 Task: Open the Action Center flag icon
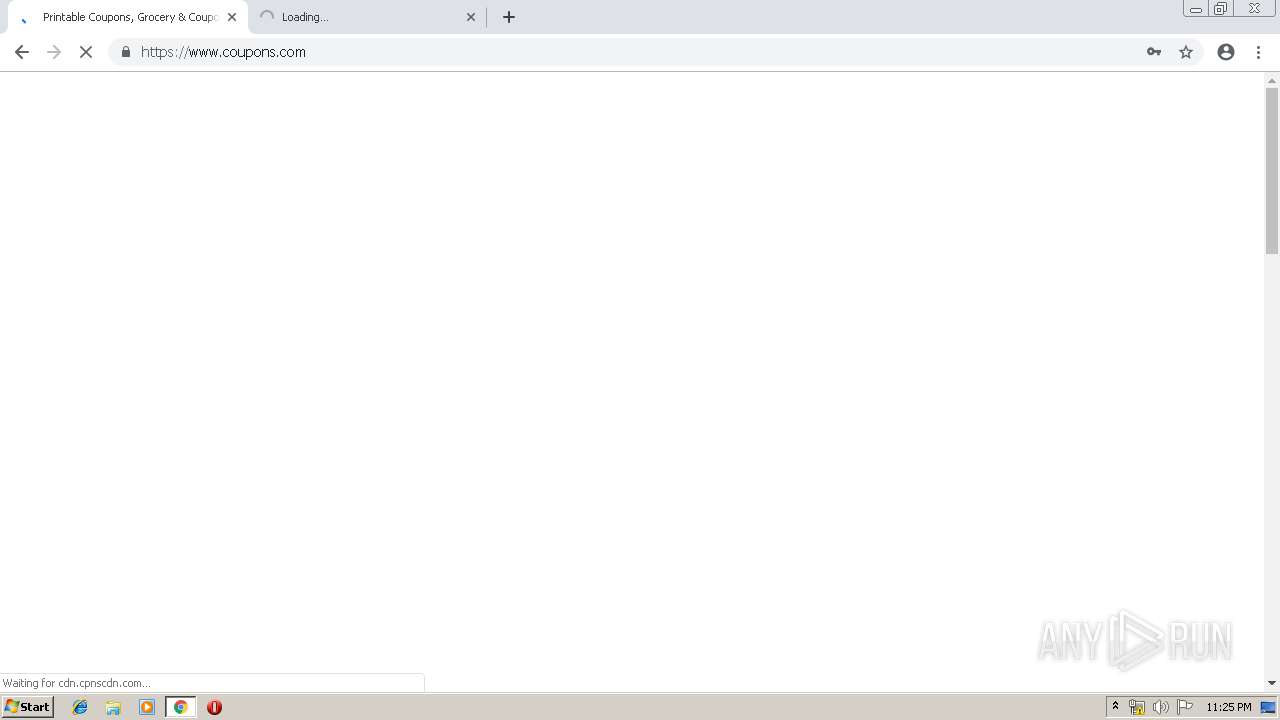pyautogui.click(x=1185, y=707)
